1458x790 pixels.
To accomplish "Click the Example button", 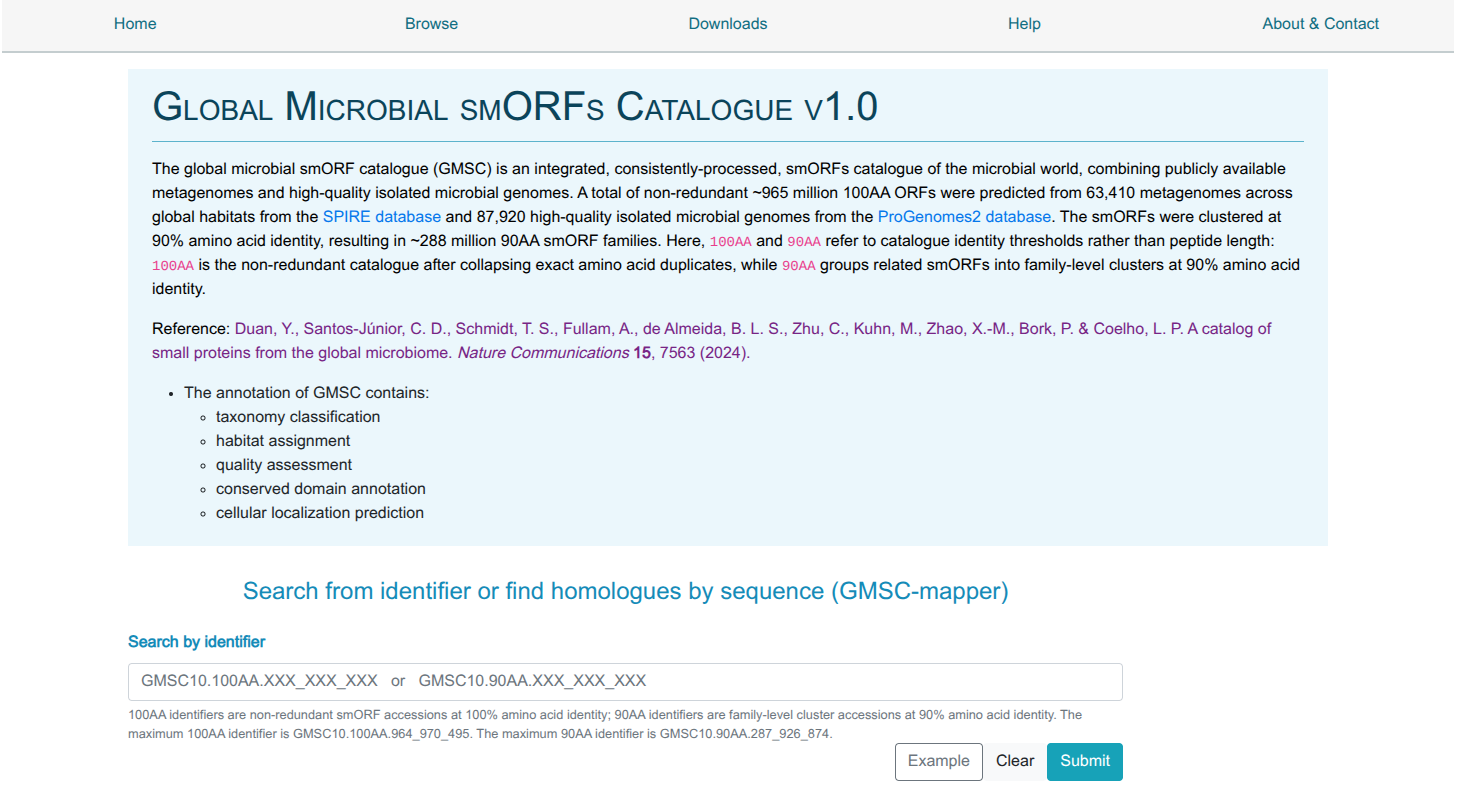I will point(938,761).
